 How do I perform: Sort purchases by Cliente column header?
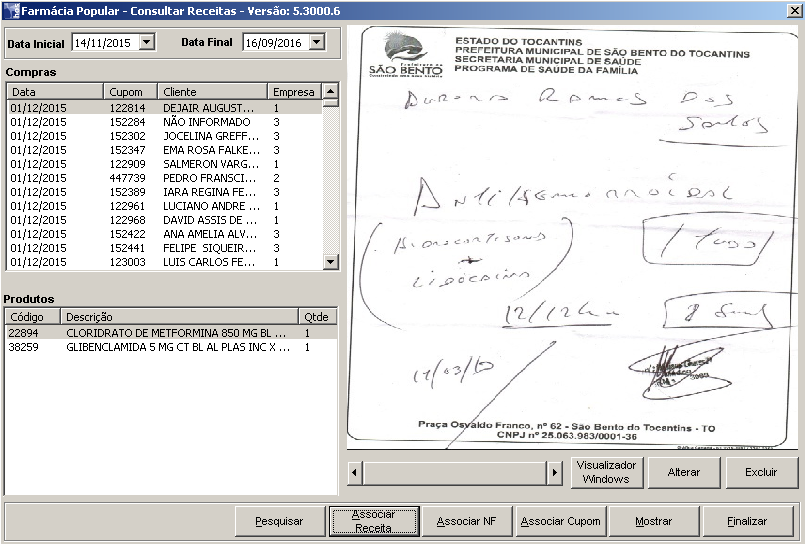point(212,92)
